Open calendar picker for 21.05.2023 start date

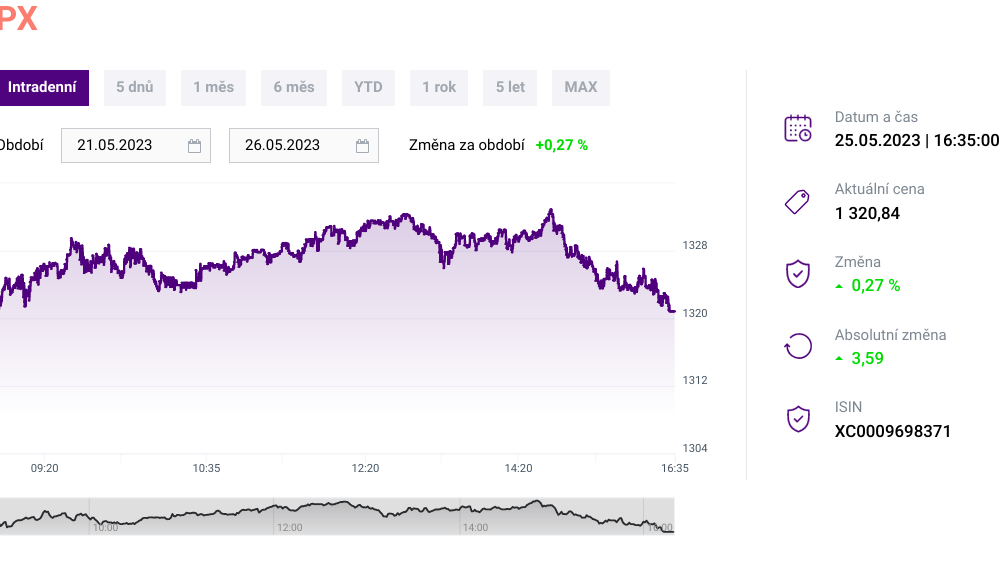click(195, 146)
